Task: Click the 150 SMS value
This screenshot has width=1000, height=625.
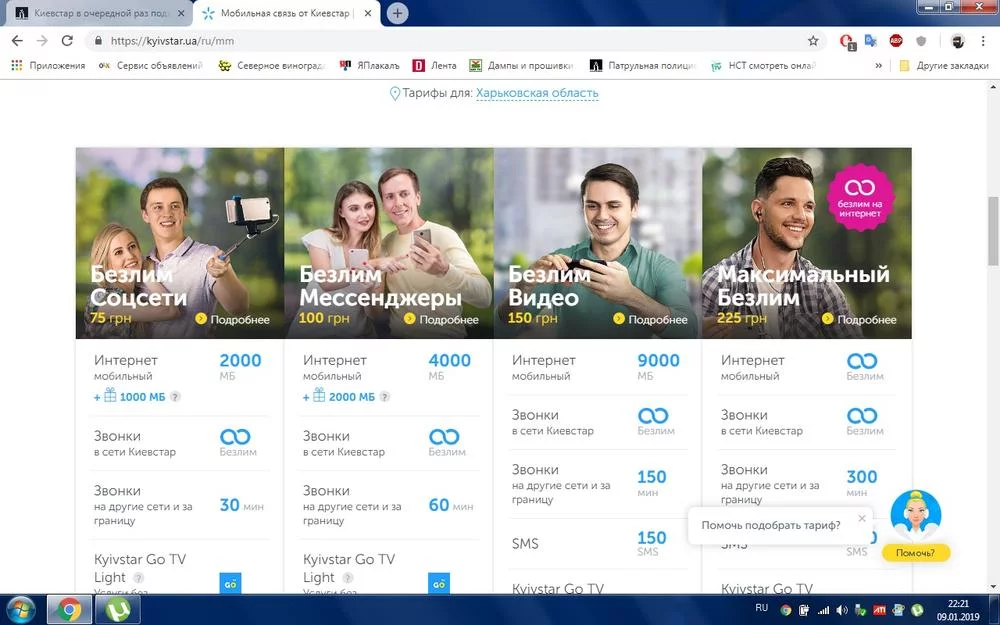Action: (651, 543)
